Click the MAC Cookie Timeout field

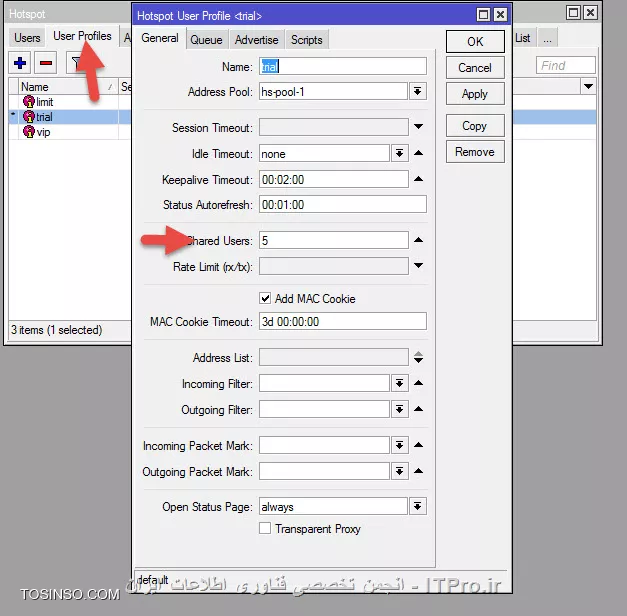click(x=343, y=321)
